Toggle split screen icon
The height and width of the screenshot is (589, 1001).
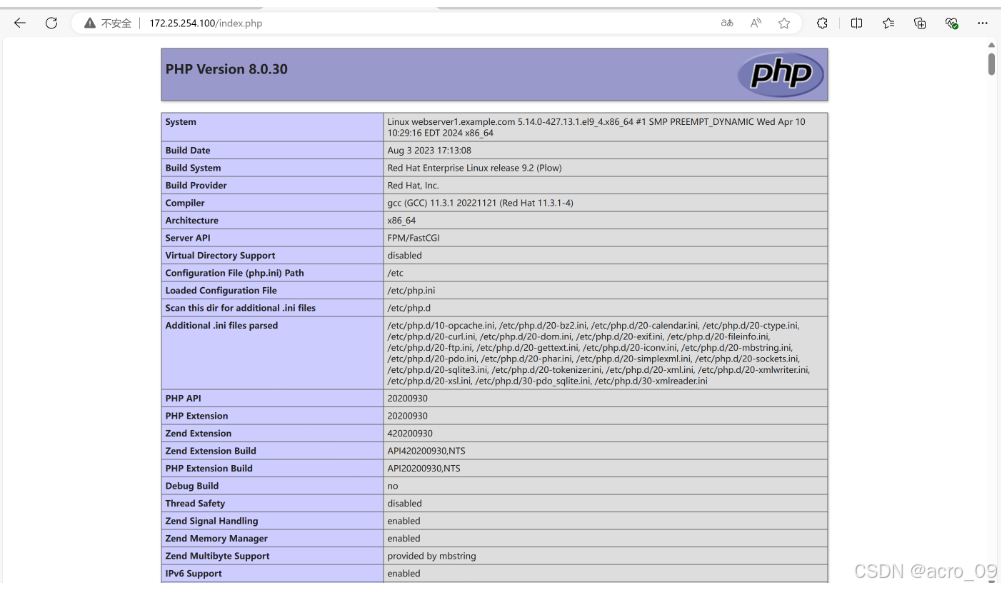tap(857, 23)
